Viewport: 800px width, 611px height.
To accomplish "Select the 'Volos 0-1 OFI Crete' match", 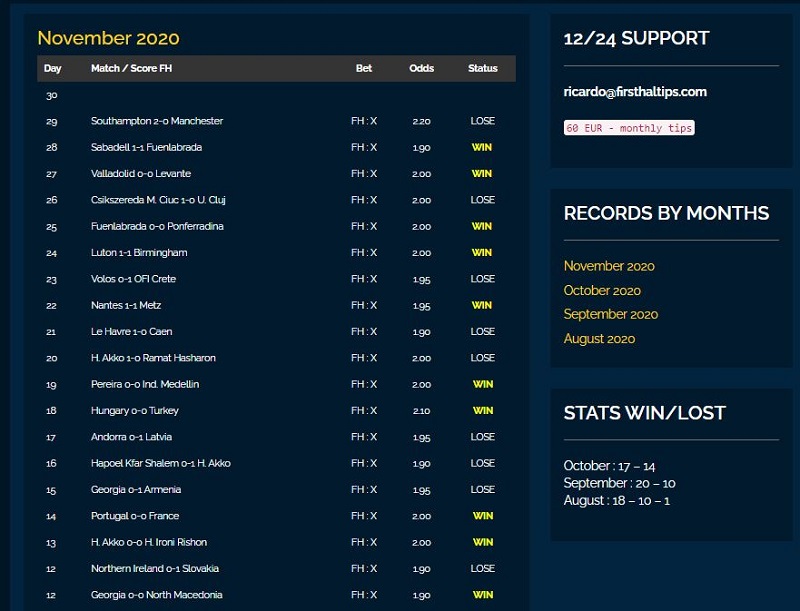I will pyautogui.click(x=134, y=279).
